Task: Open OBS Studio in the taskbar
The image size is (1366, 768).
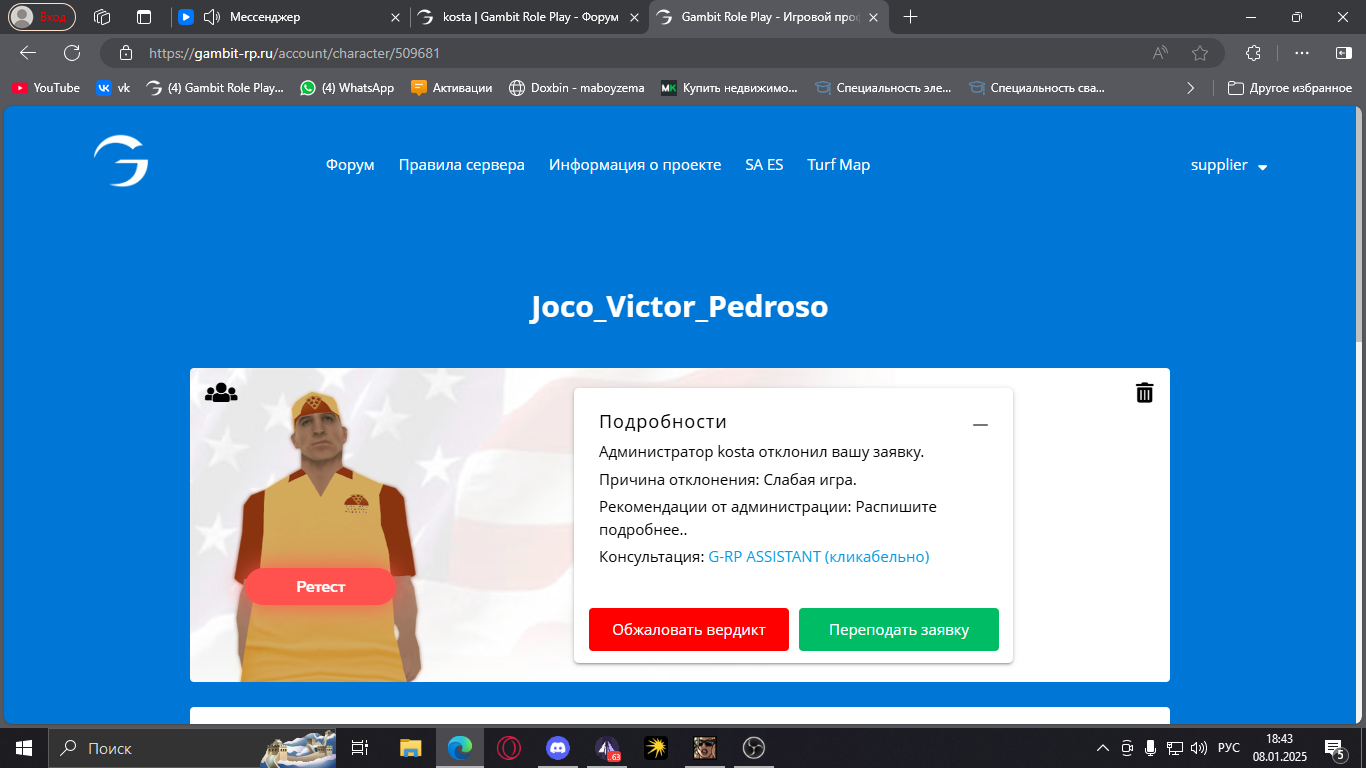Action: [753, 748]
